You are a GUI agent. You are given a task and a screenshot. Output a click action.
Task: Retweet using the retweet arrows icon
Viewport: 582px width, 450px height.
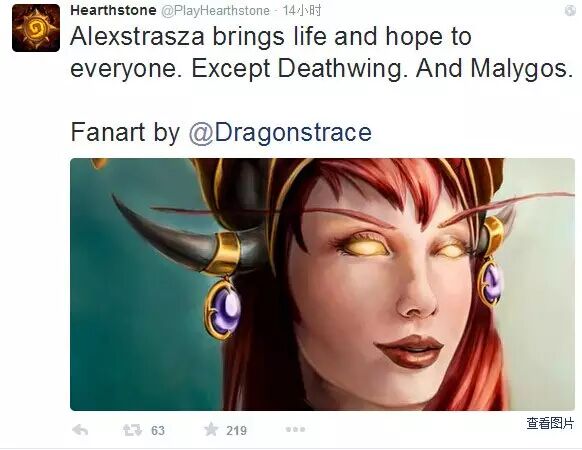tap(133, 430)
